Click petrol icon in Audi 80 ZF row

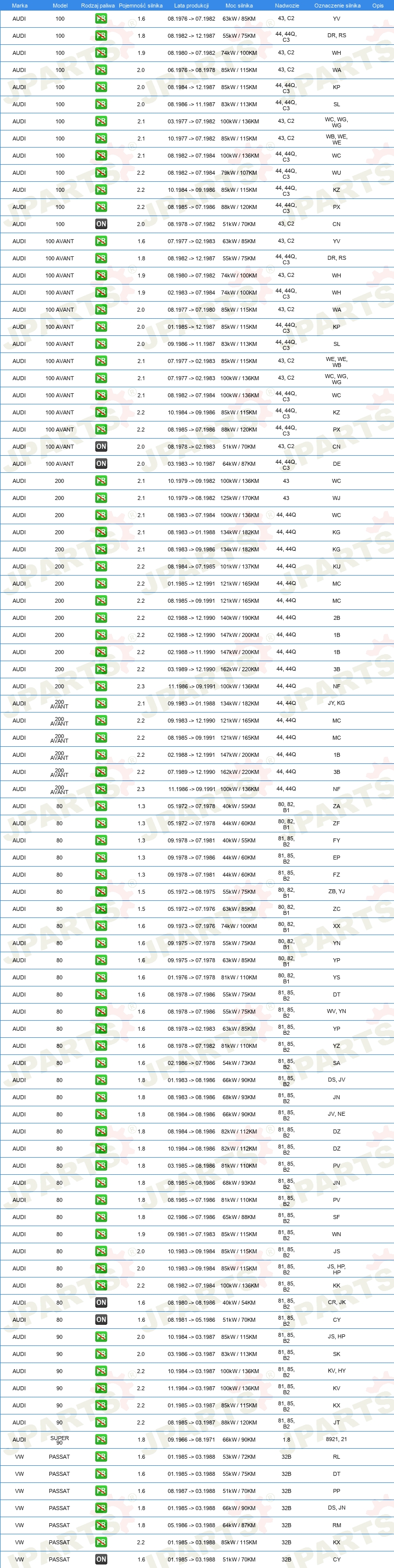tap(101, 824)
